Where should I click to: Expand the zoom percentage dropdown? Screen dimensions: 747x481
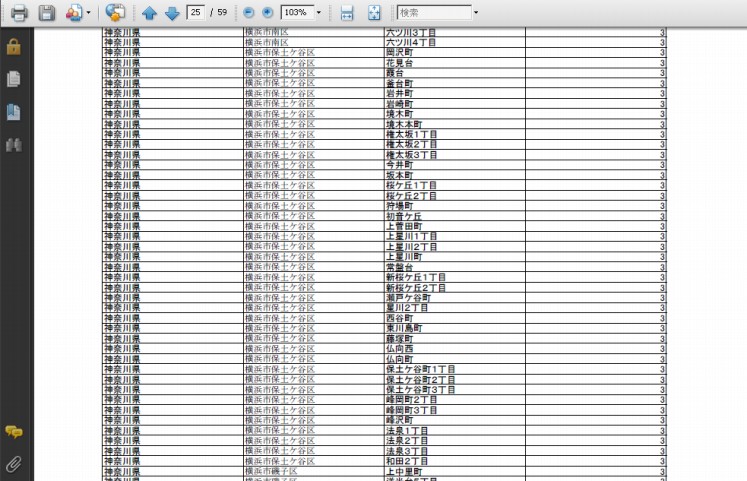pos(319,13)
